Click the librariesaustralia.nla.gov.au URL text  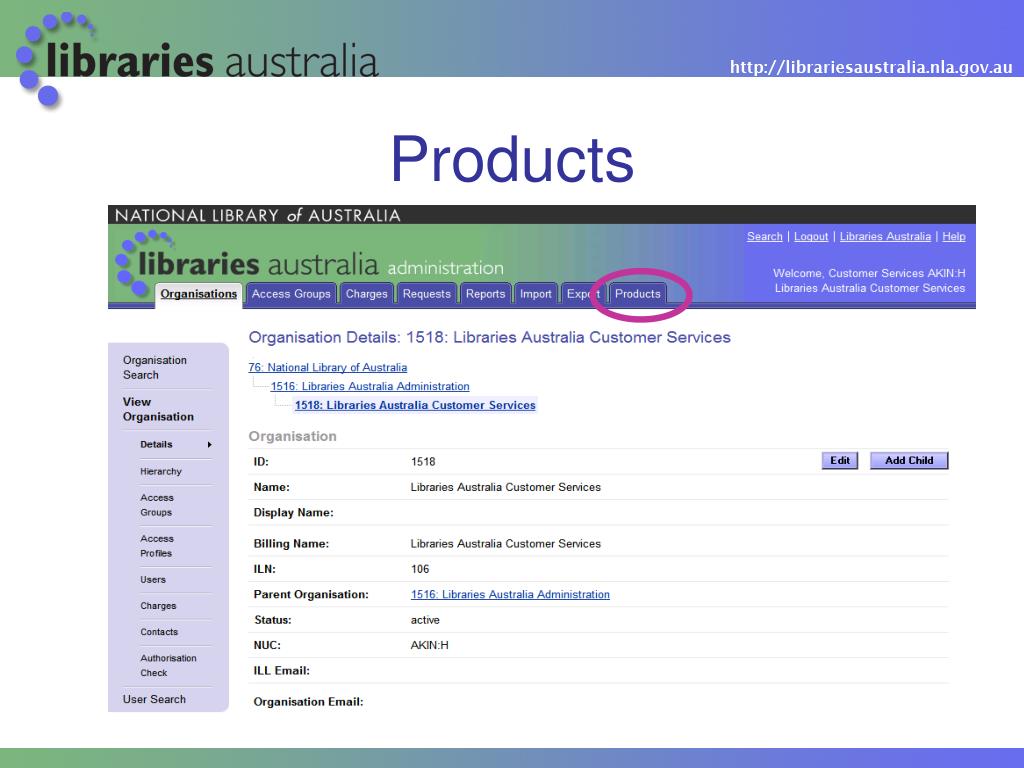(x=871, y=67)
